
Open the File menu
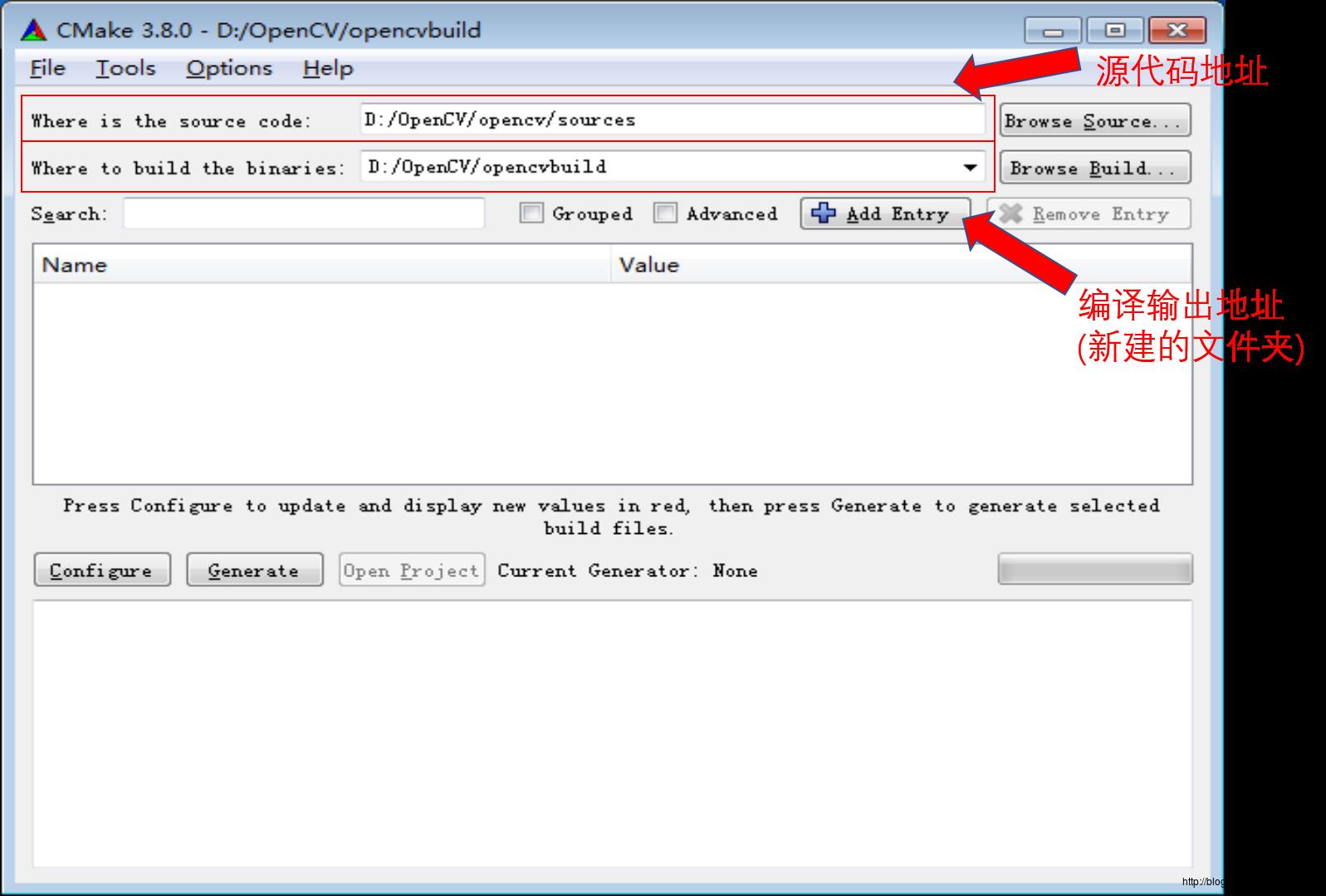[x=47, y=68]
